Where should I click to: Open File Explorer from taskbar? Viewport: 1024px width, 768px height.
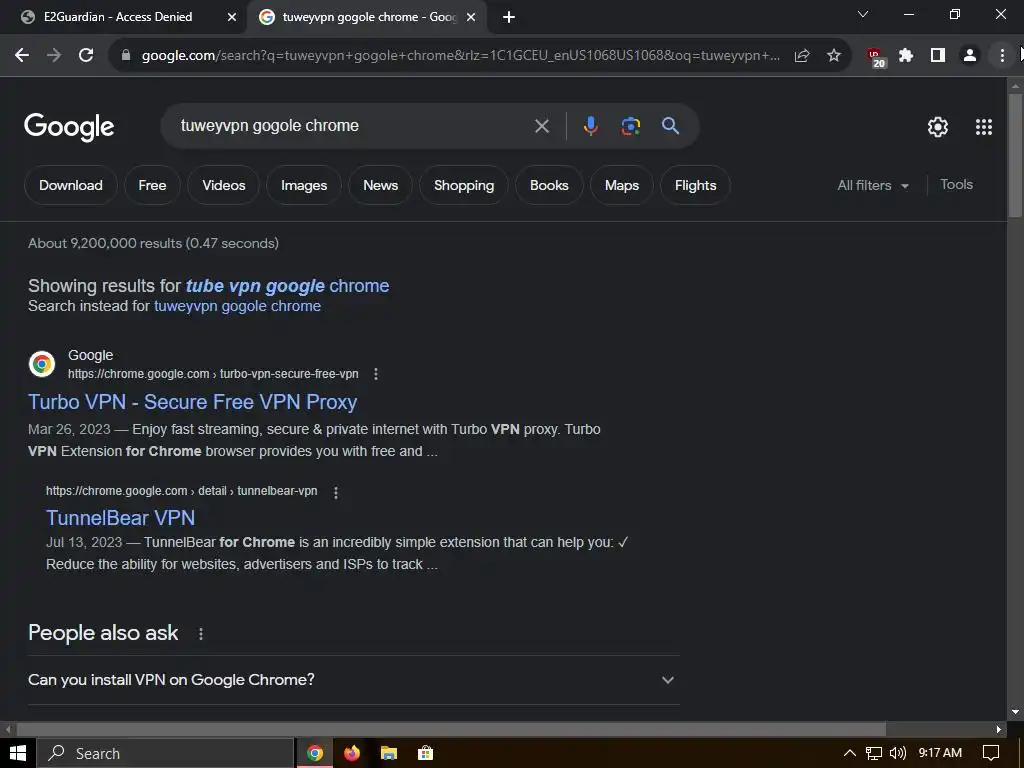coord(389,753)
